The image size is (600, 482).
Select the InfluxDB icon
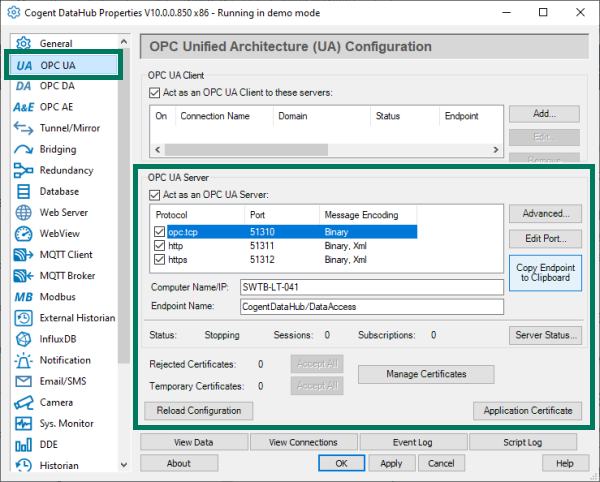point(23,339)
